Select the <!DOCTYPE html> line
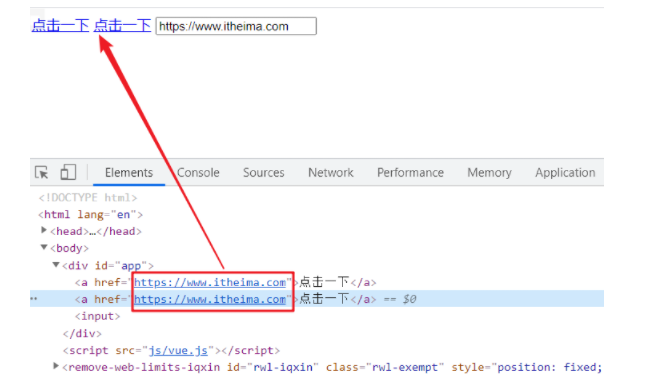The width and height of the screenshot is (658, 387). tap(88, 197)
